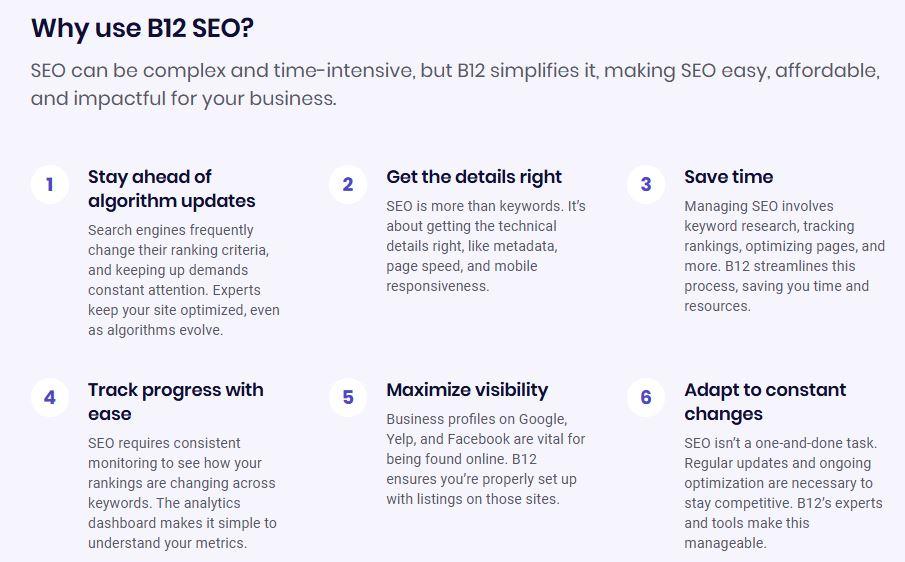Select "Adapt to constant changes" heading
Image resolution: width=905 pixels, height=562 pixels.
coord(765,401)
